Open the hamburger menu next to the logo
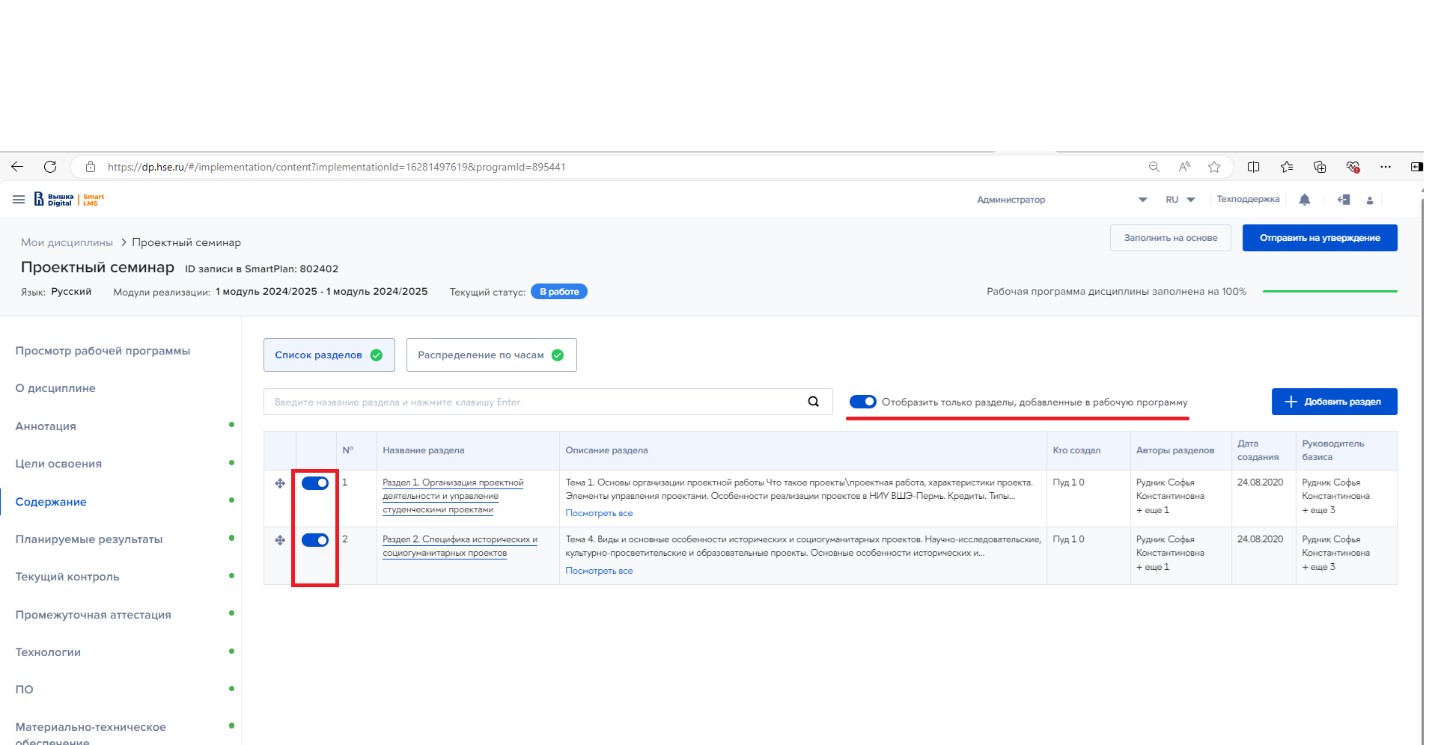This screenshot has height=745, width=1429. (x=18, y=200)
